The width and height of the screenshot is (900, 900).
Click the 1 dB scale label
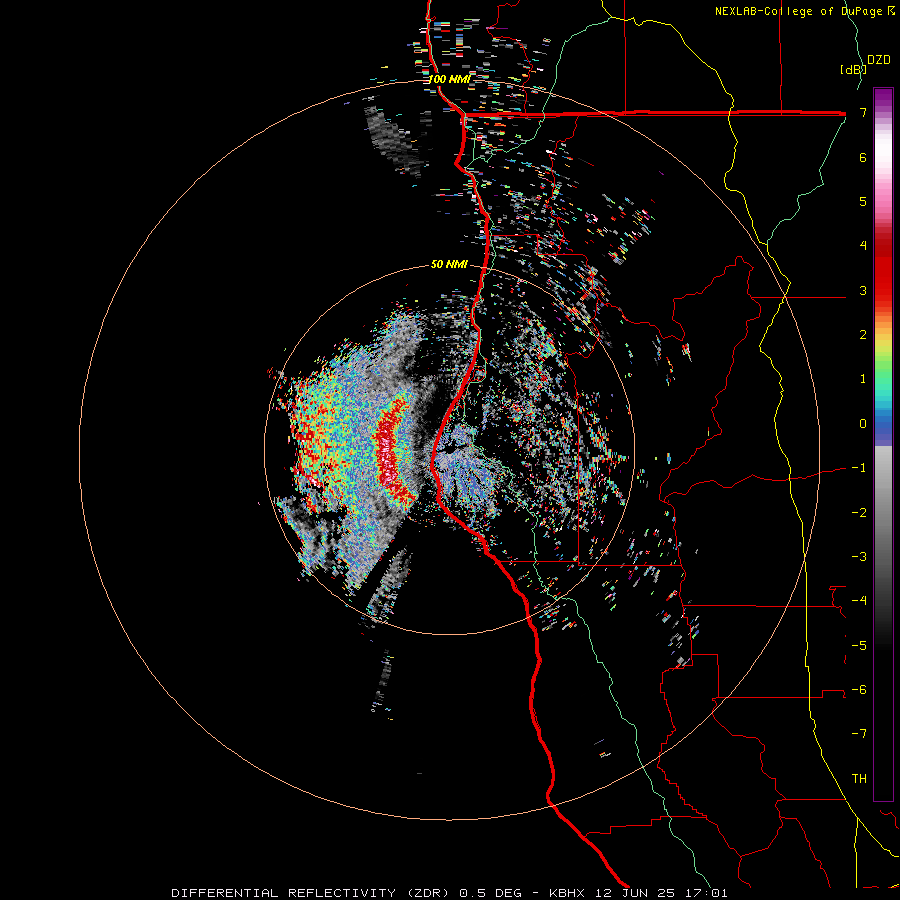863,379
